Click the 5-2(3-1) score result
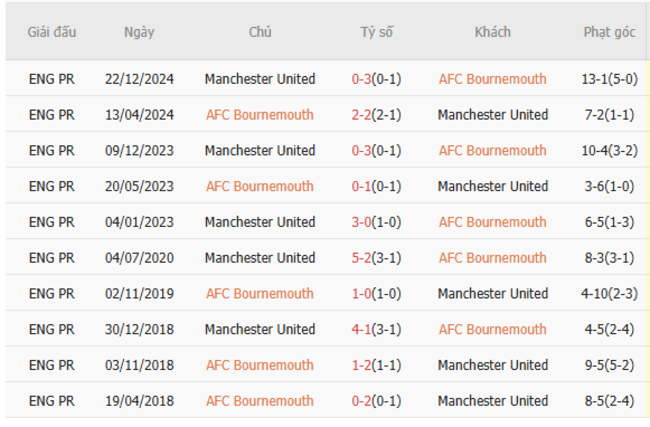650x427 pixels. [x=377, y=258]
